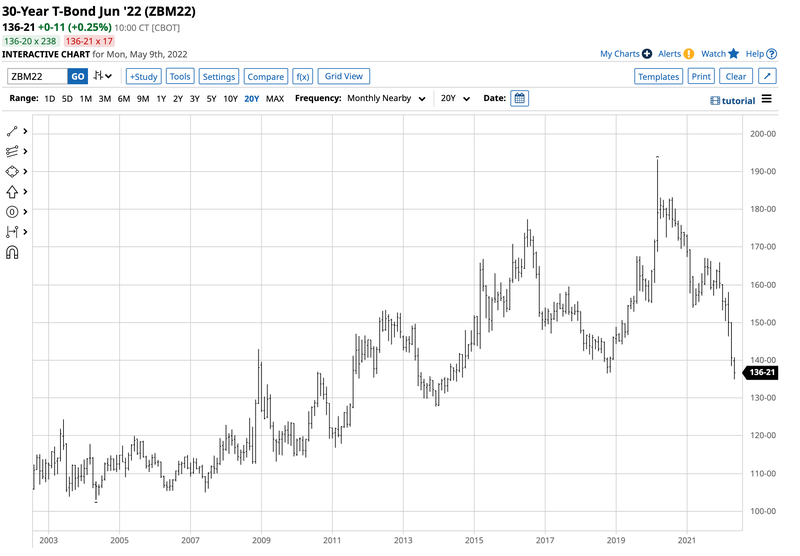Select the 10Y range
Image resolution: width=800 pixels, height=556 pixels.
coord(231,98)
